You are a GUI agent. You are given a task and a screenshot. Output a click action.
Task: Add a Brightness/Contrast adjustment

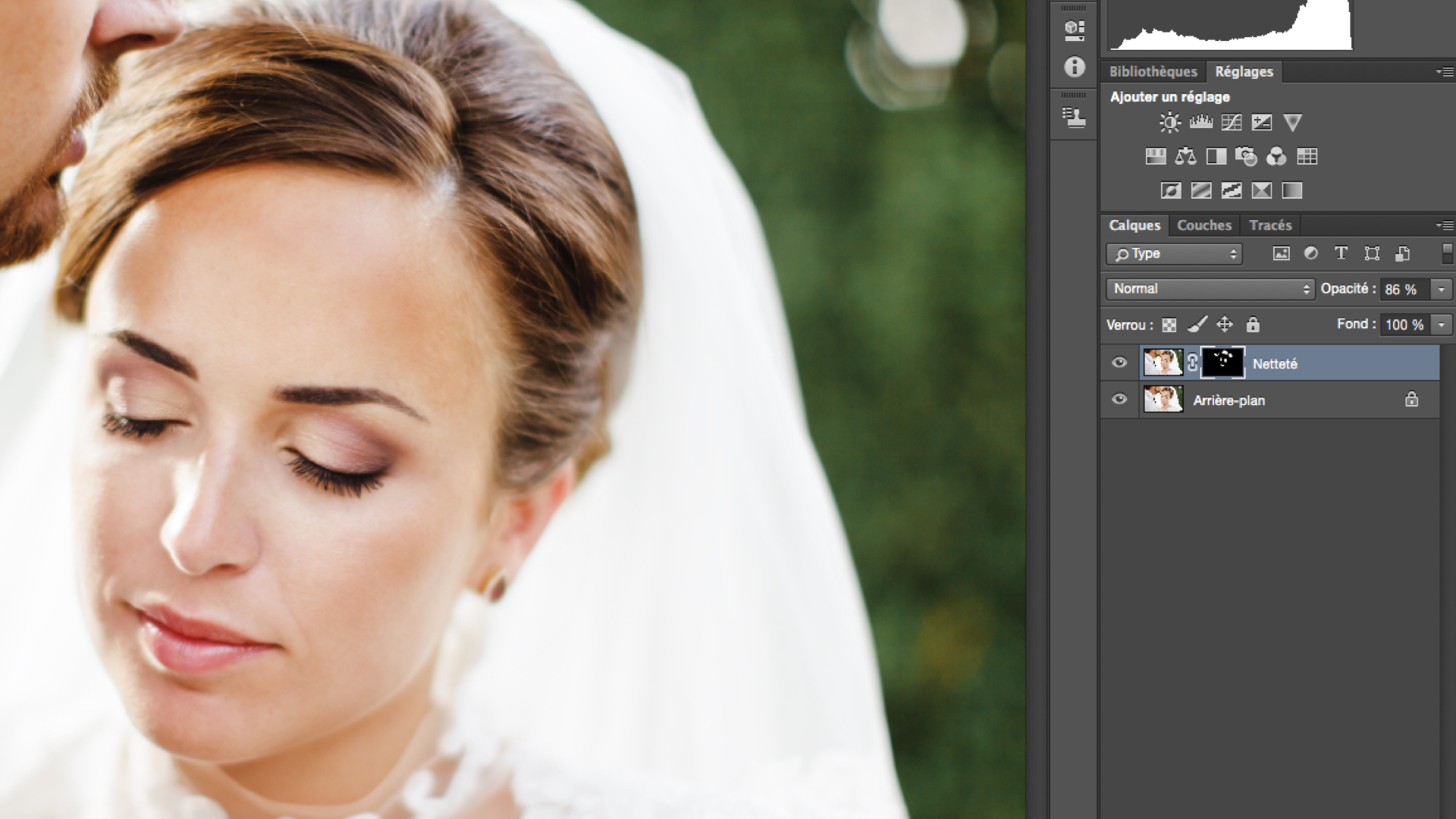(x=1170, y=123)
